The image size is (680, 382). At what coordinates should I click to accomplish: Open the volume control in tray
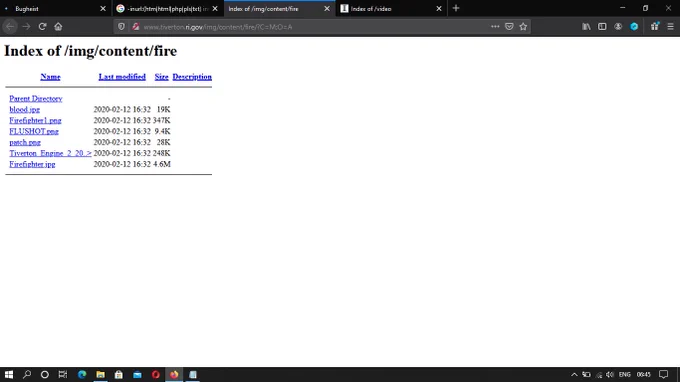point(610,375)
